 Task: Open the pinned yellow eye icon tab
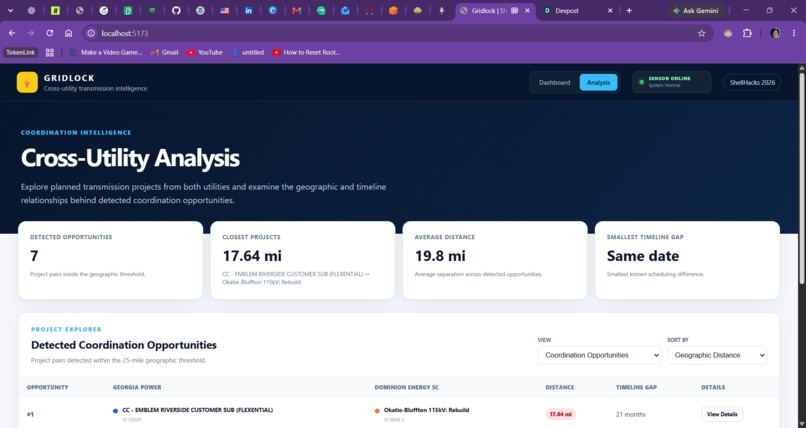(417, 10)
